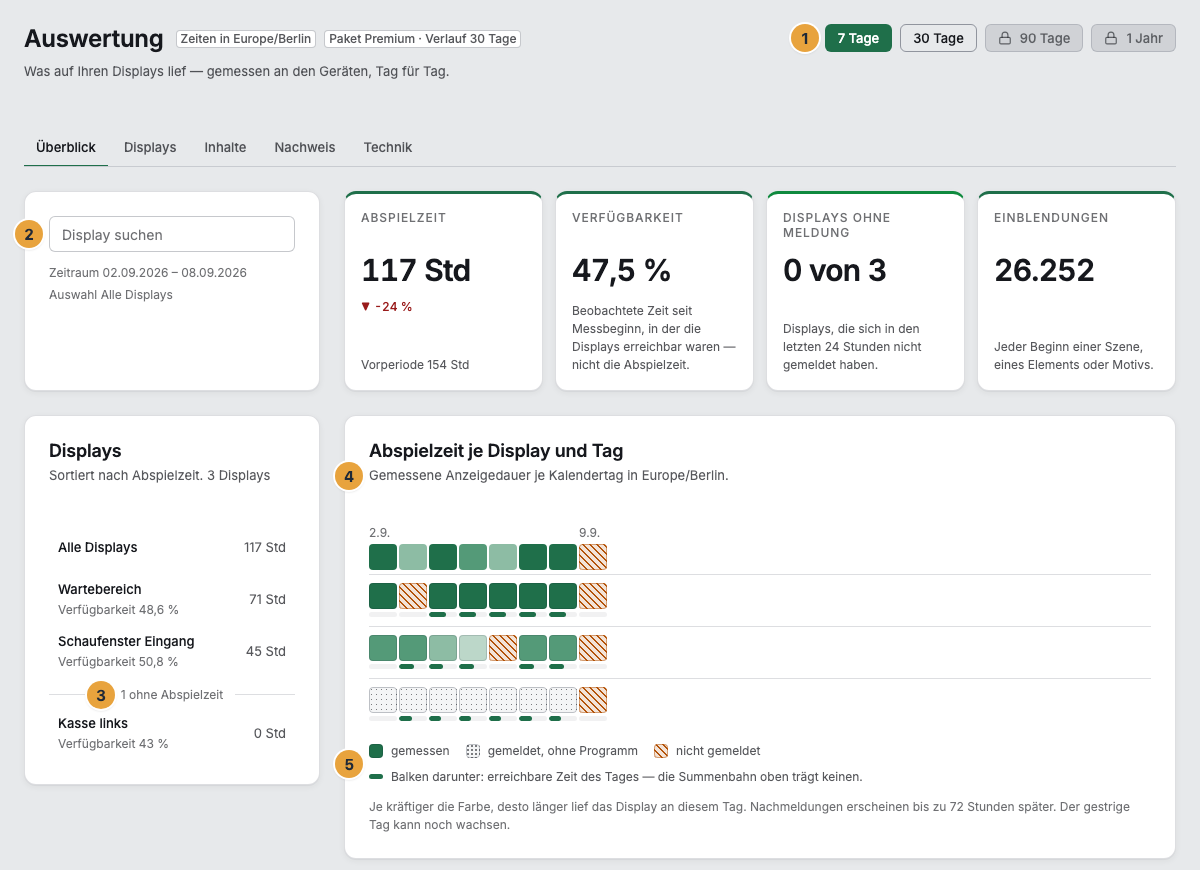
Task: Click the heading Abspielzeit je Display und Tag
Action: (x=496, y=451)
